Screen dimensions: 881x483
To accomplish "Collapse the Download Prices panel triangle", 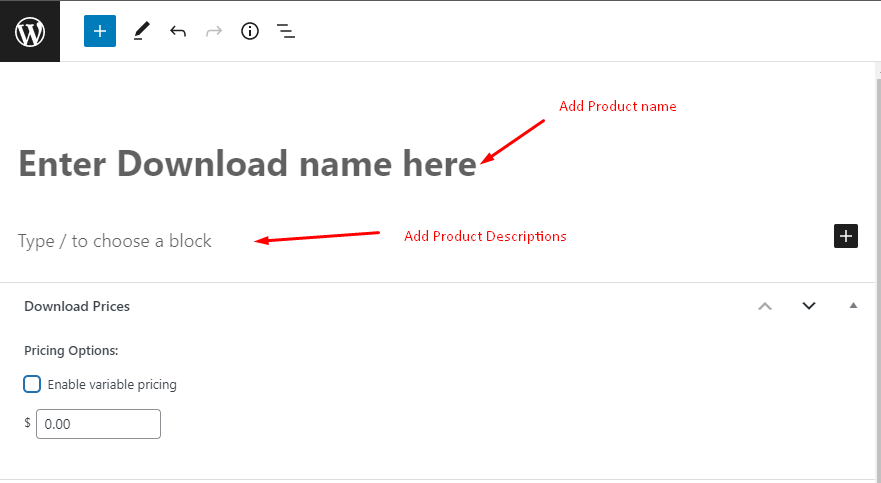I will coord(853,306).
